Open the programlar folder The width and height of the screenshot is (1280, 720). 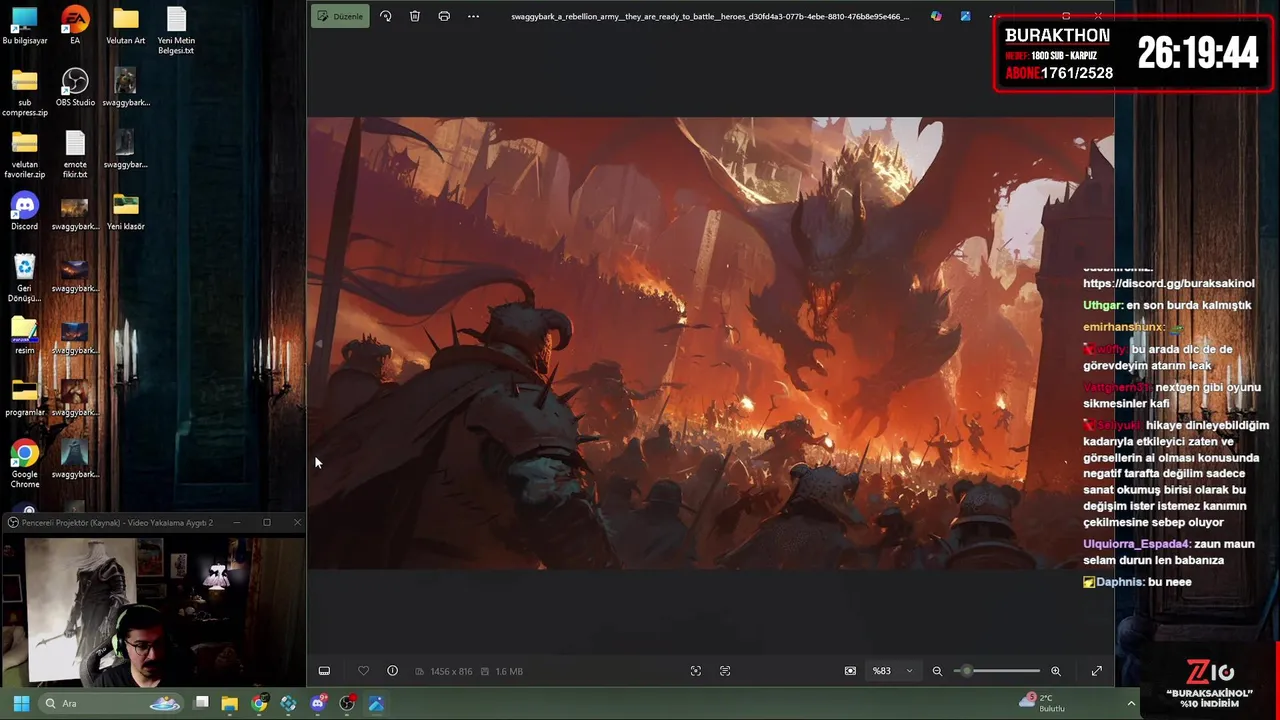25,398
